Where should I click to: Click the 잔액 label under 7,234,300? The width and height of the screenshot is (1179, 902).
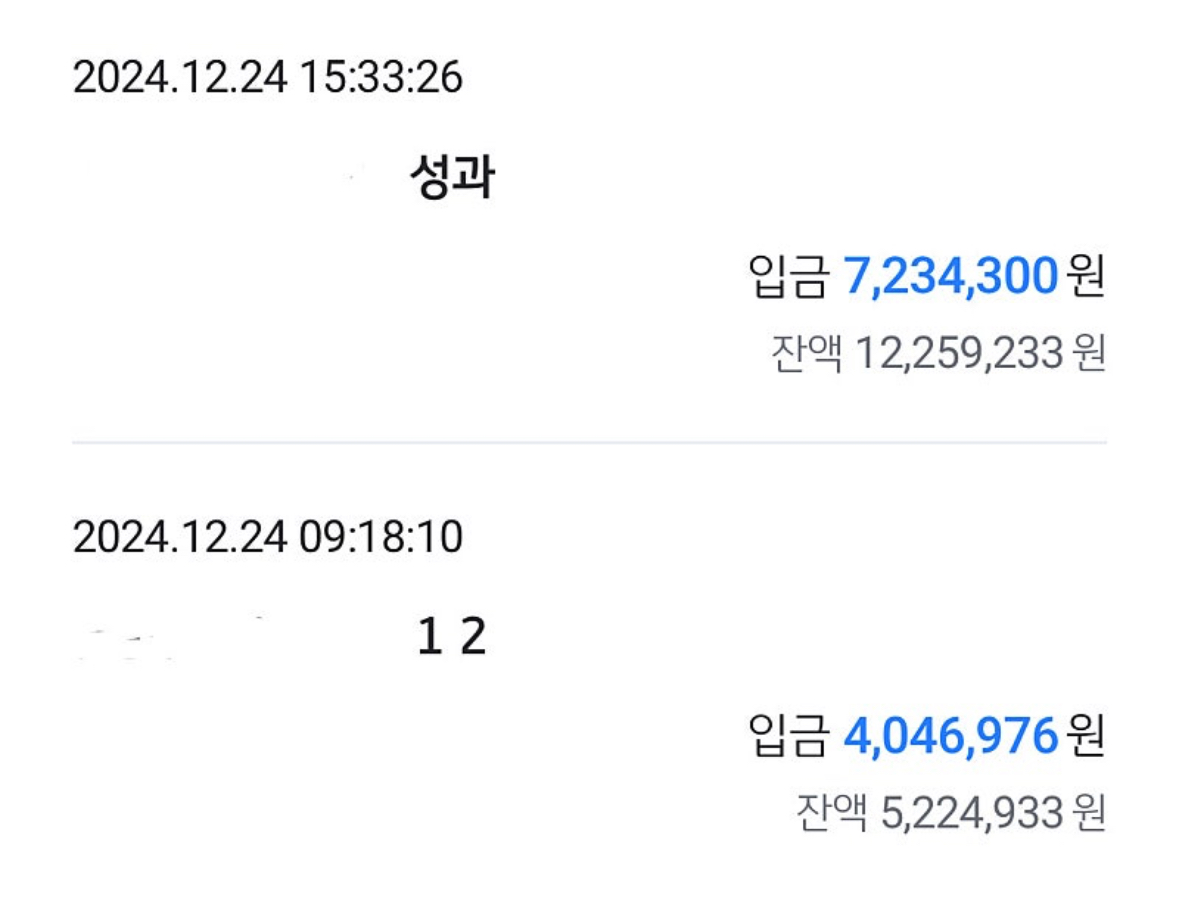click(x=807, y=353)
